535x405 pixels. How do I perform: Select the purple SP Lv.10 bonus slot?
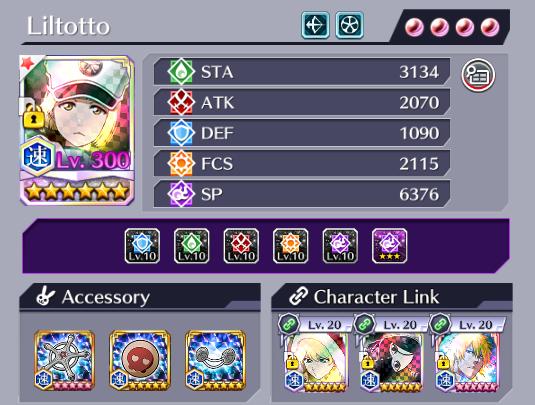pyautogui.click(x=340, y=246)
